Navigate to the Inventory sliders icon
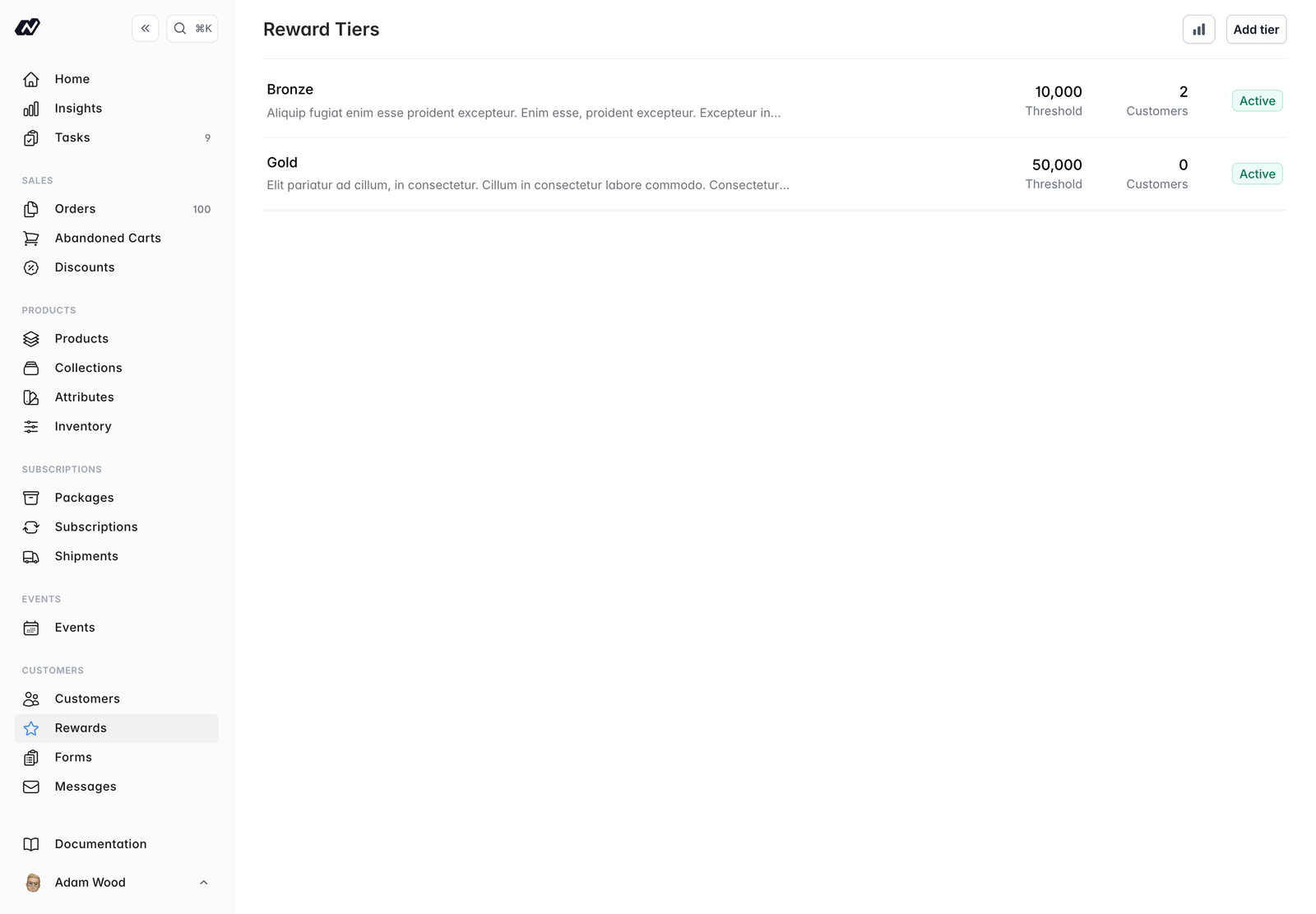The height and width of the screenshot is (914, 1316). [31, 427]
